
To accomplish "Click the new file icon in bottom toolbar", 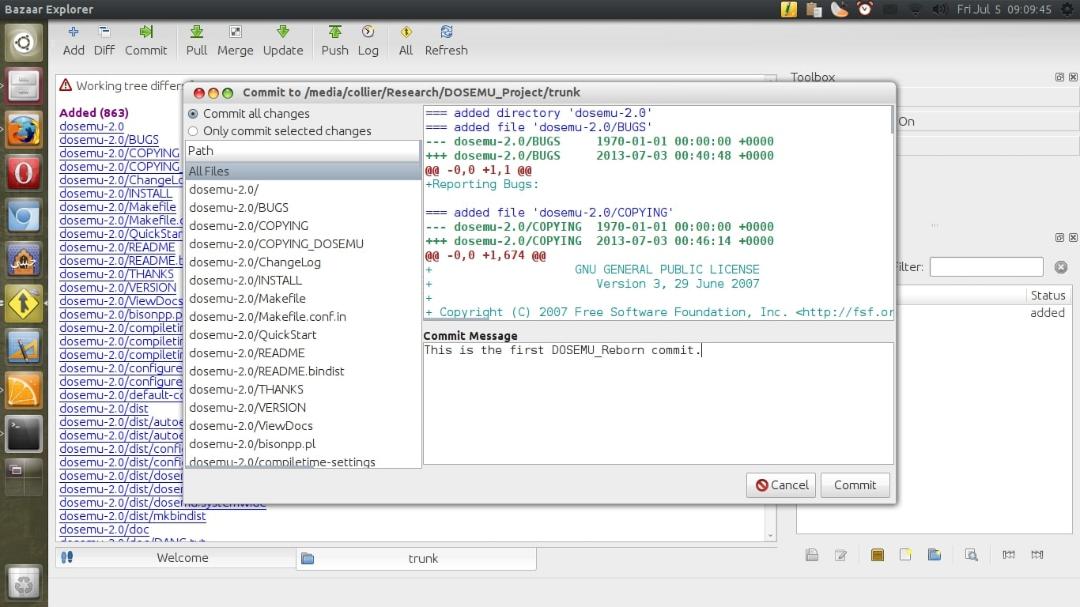I will (x=905, y=555).
